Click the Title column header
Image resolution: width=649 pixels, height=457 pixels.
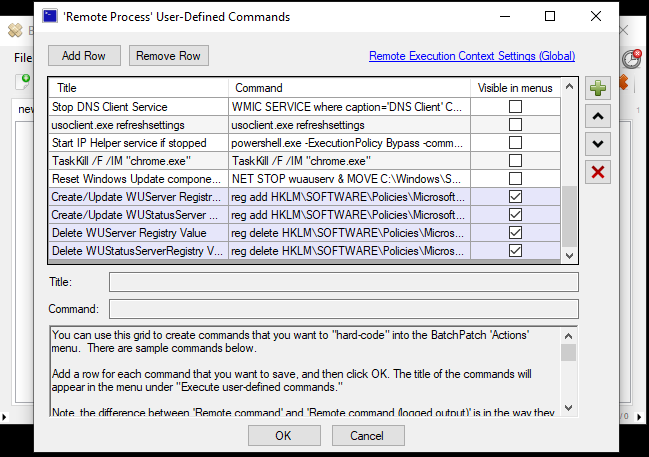[x=138, y=88]
